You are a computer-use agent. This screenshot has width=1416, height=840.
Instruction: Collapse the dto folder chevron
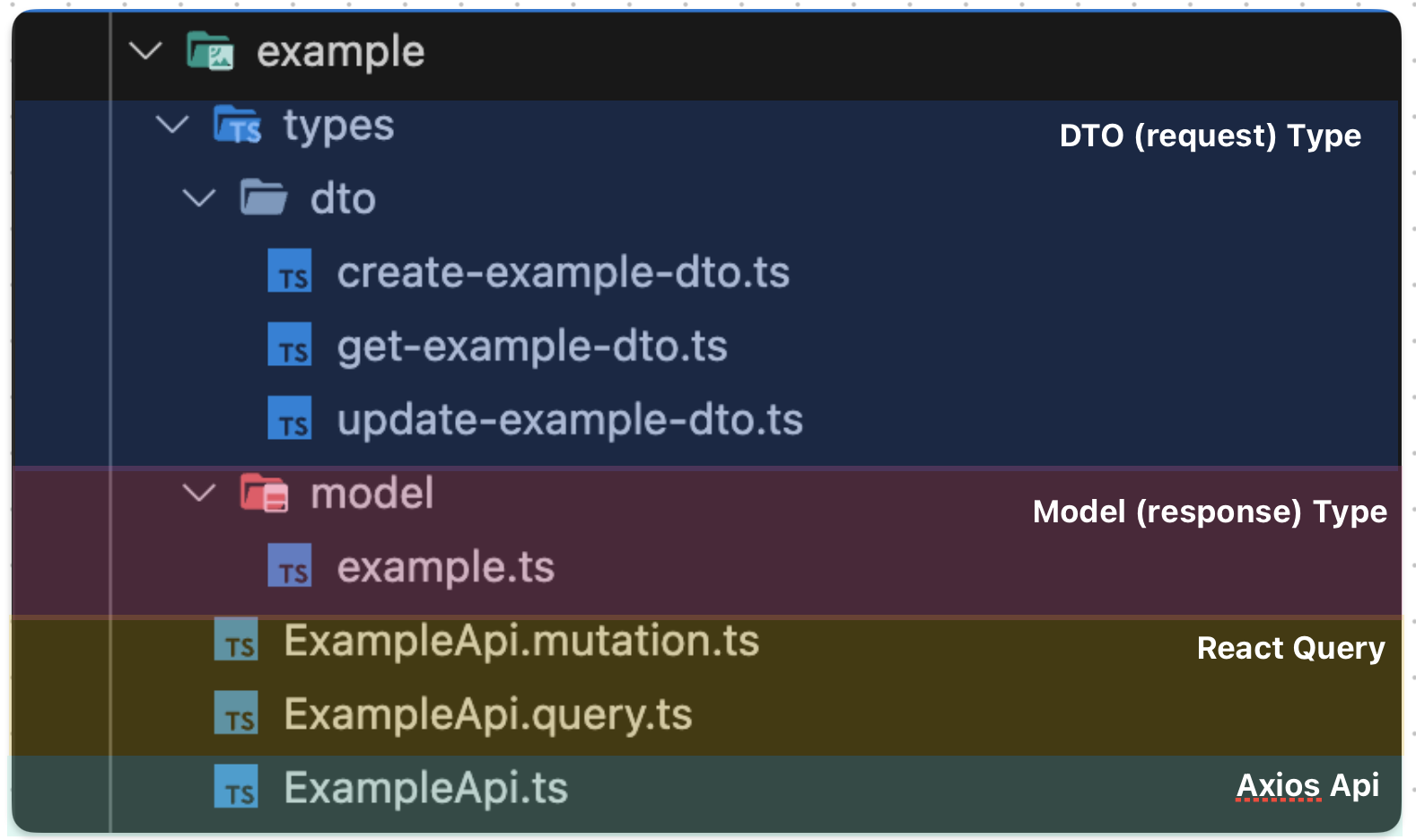tap(198, 197)
